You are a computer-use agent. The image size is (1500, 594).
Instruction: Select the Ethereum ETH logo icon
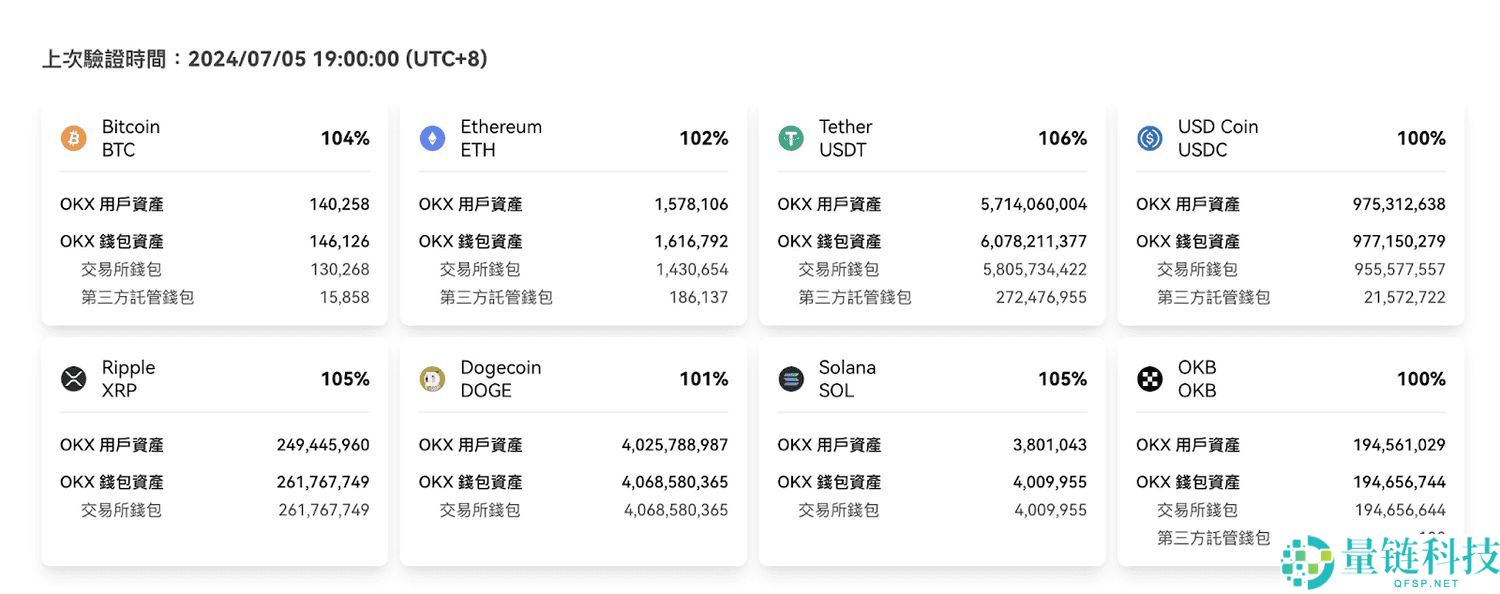[432, 139]
